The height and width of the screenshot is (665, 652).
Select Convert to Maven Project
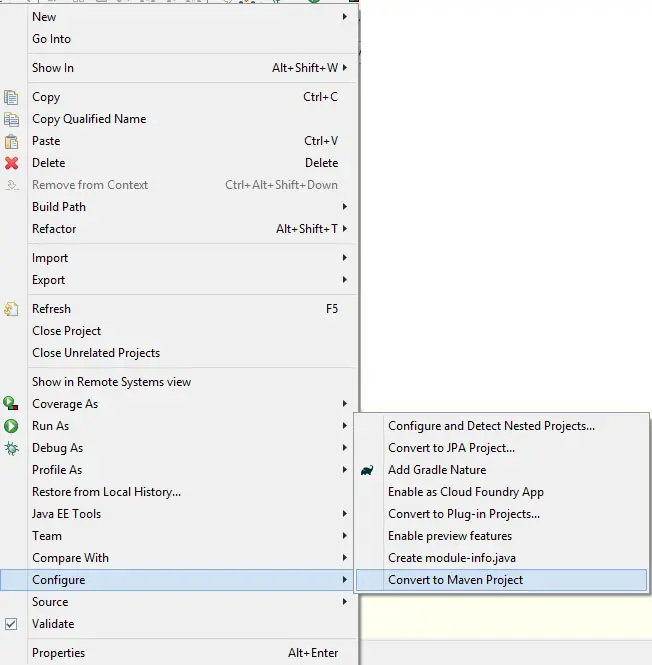(455, 580)
